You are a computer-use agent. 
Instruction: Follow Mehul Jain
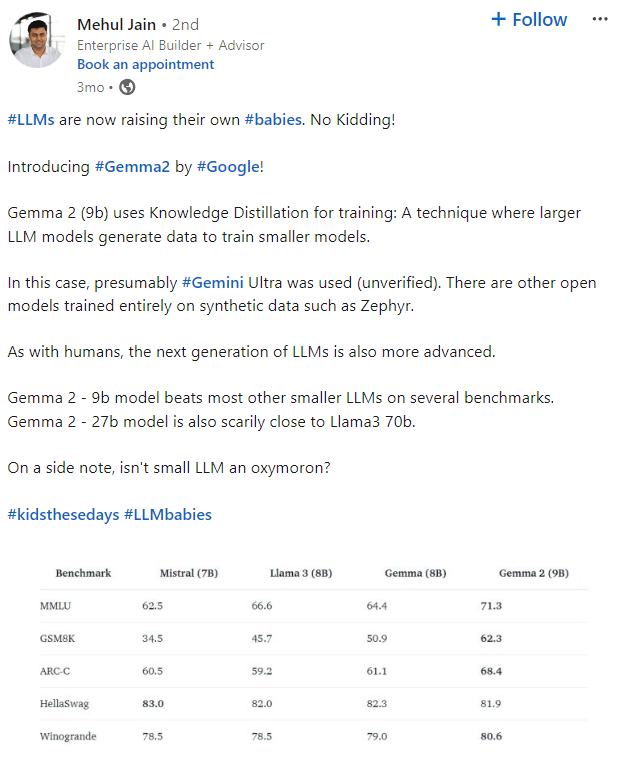pyautogui.click(x=529, y=20)
